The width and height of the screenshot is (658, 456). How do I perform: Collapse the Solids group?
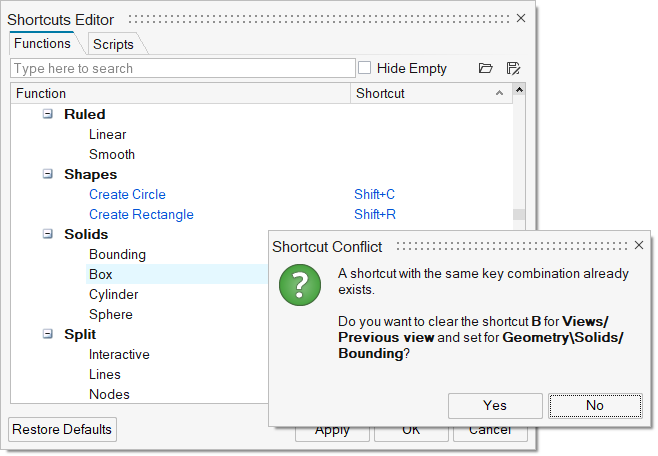pyautogui.click(x=48, y=234)
